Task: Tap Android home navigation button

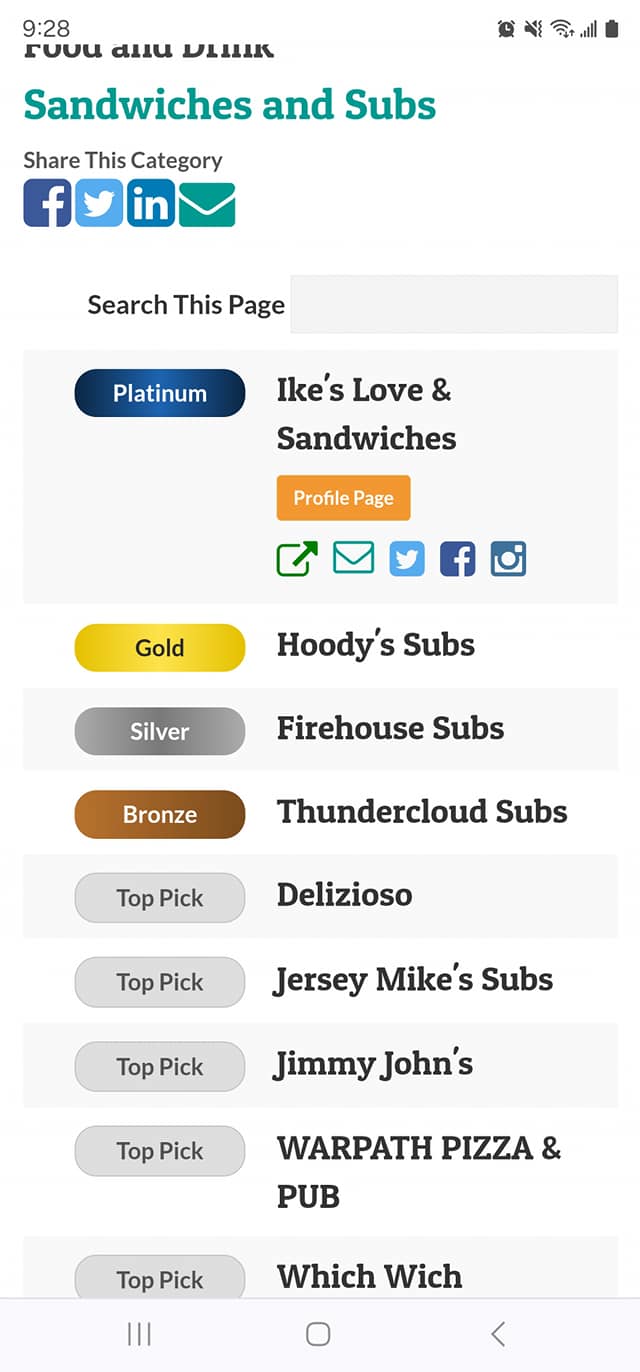Action: pos(318,1333)
